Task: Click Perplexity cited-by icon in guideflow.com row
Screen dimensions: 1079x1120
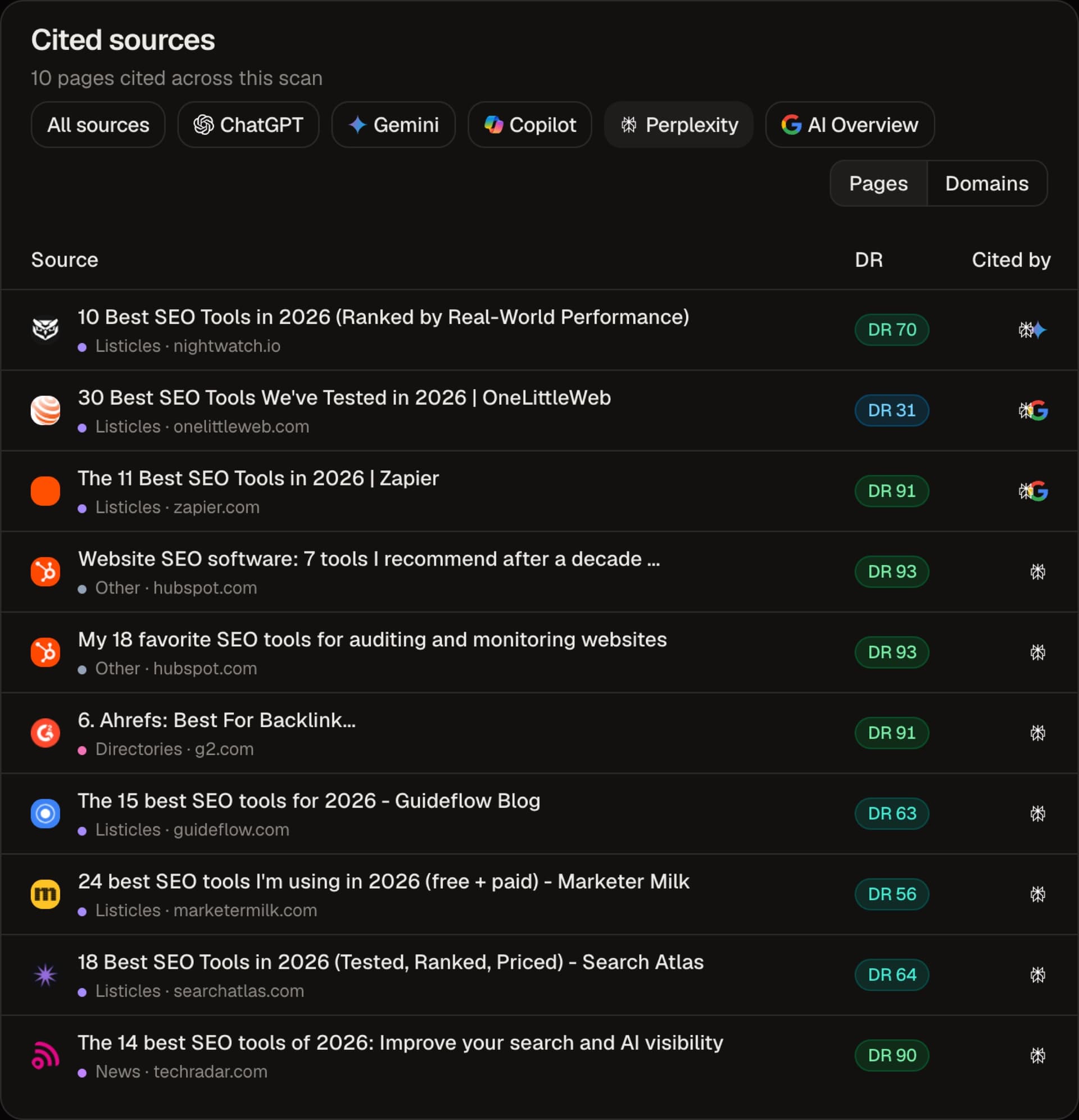Action: tap(1038, 813)
